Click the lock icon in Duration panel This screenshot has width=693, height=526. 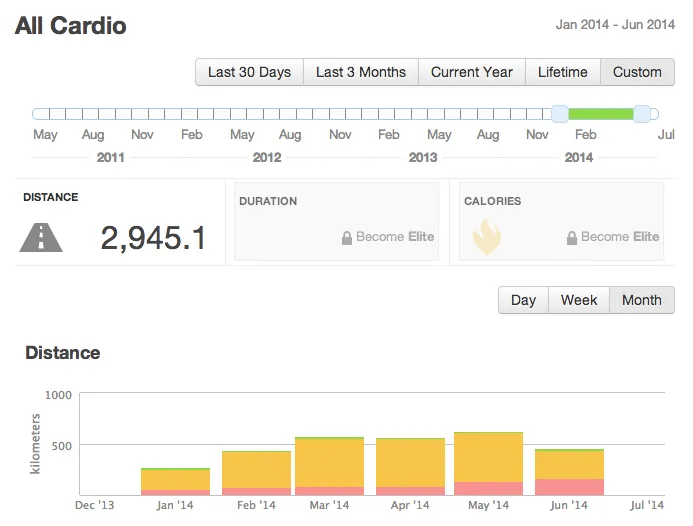[347, 238]
